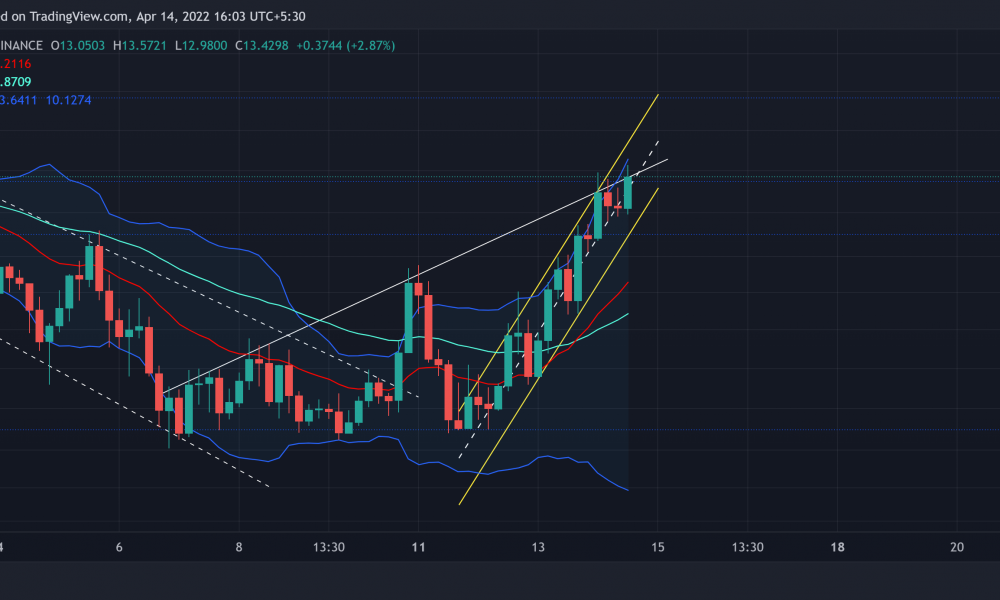Click the teal indicator value ending .8709
Image resolution: width=1000 pixels, height=600 pixels.
[15, 82]
